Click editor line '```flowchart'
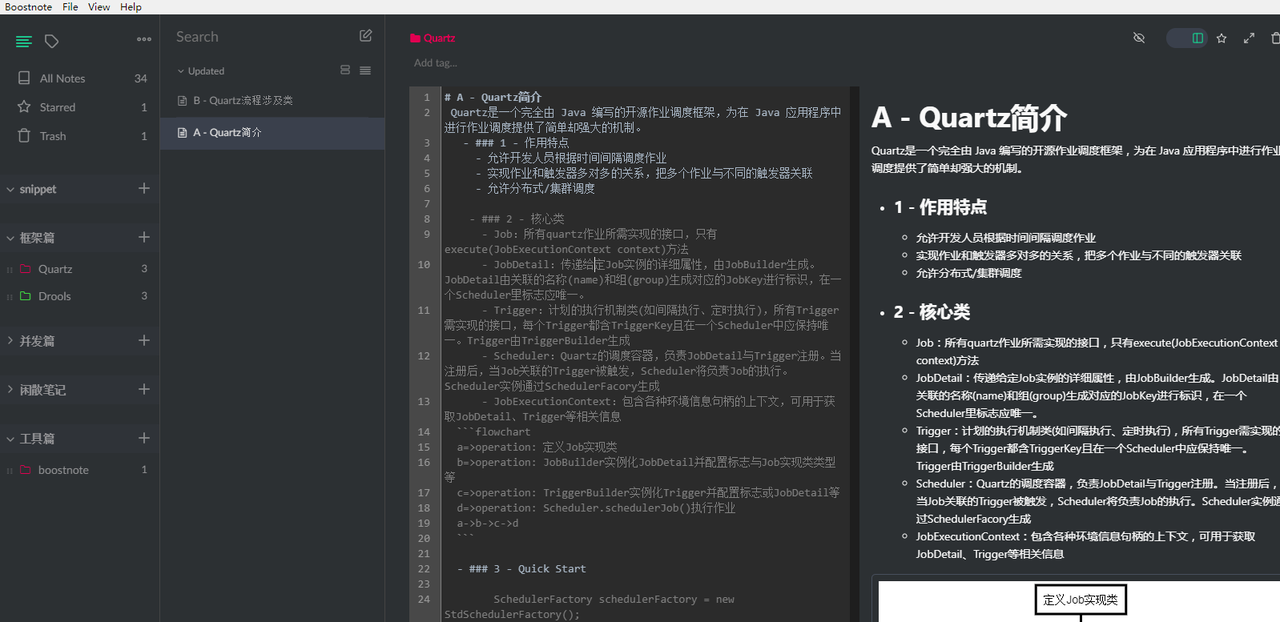The width and height of the screenshot is (1280, 622). coord(494,432)
